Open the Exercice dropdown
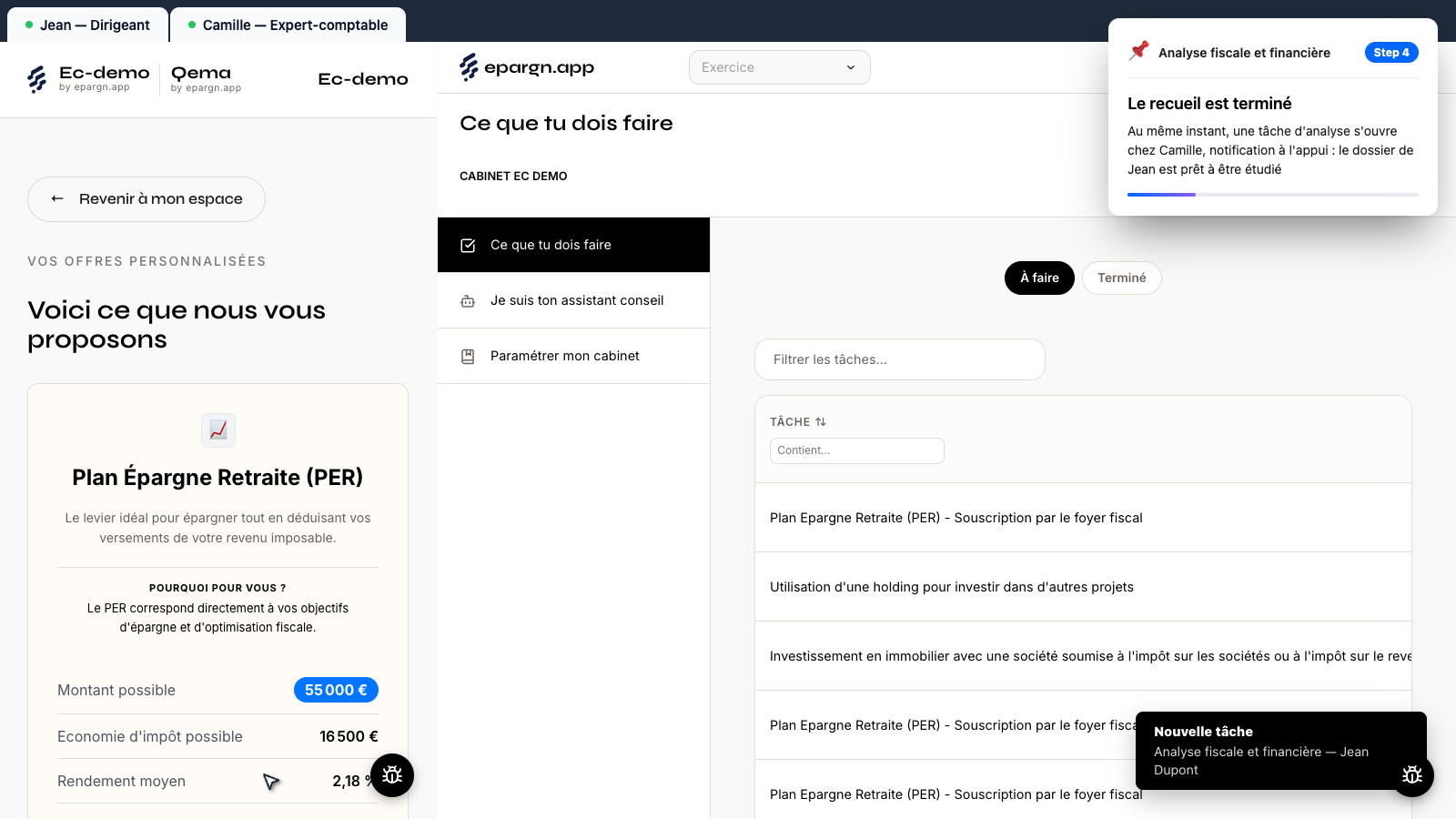The width and height of the screenshot is (1456, 819). tap(780, 67)
